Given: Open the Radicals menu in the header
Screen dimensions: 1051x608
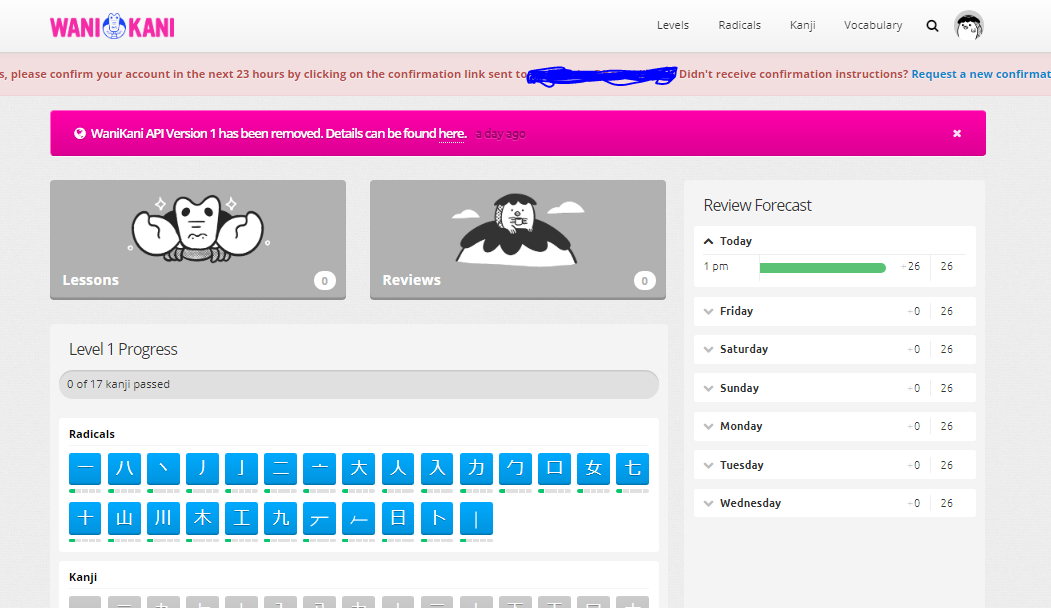Looking at the screenshot, I should click(x=739, y=25).
